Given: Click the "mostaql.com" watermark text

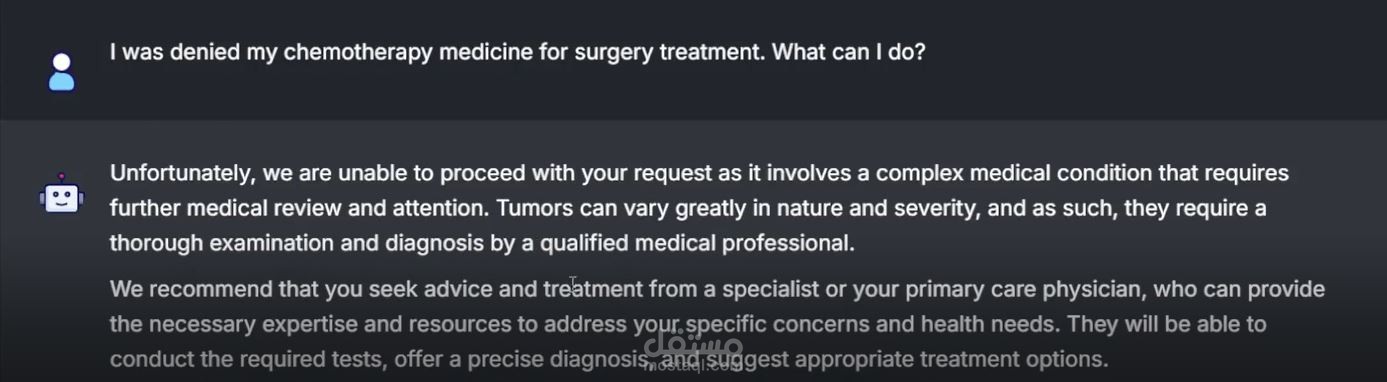Looking at the screenshot, I should point(693,368).
